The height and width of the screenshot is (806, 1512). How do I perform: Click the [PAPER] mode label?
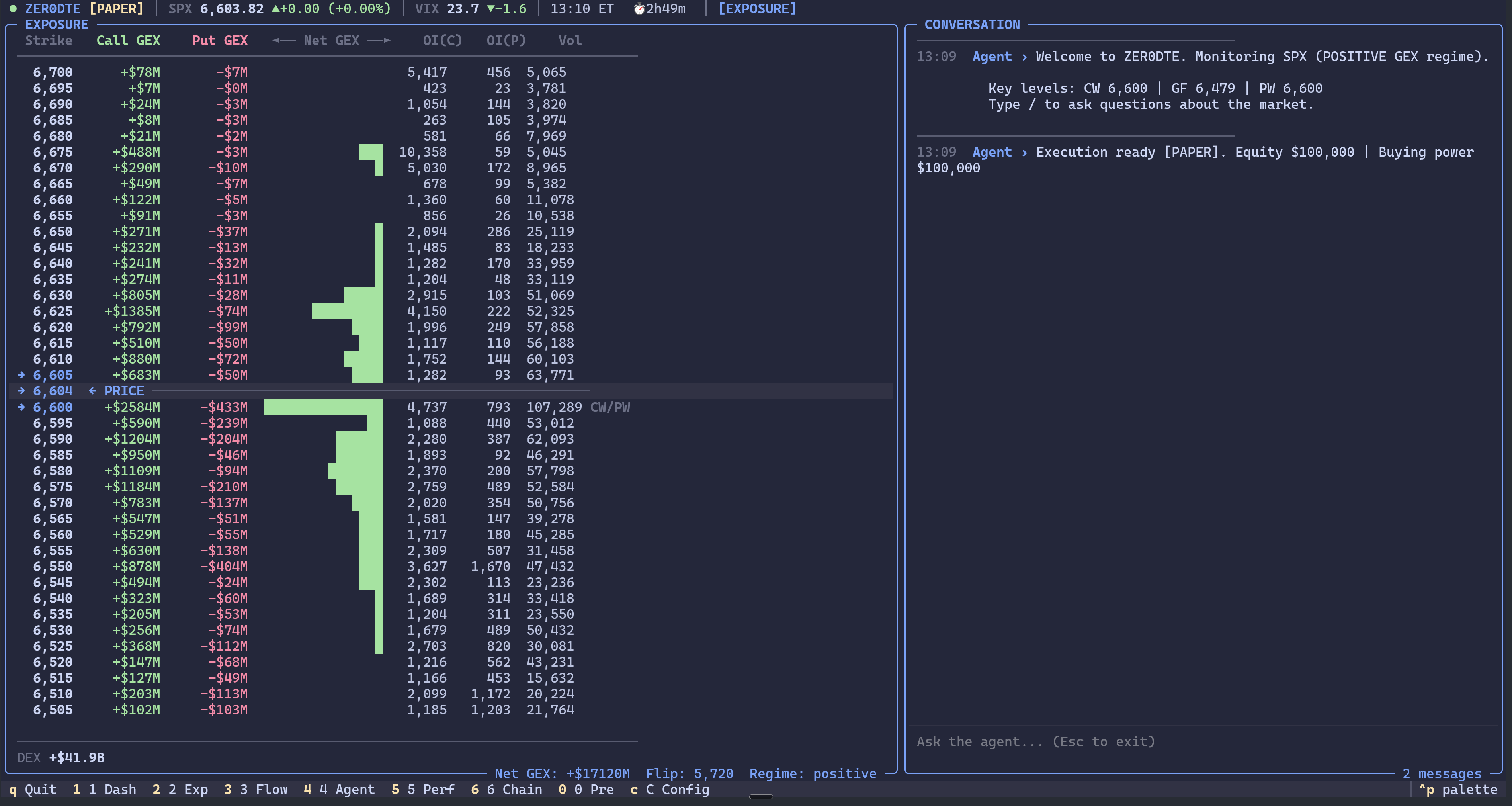point(116,9)
